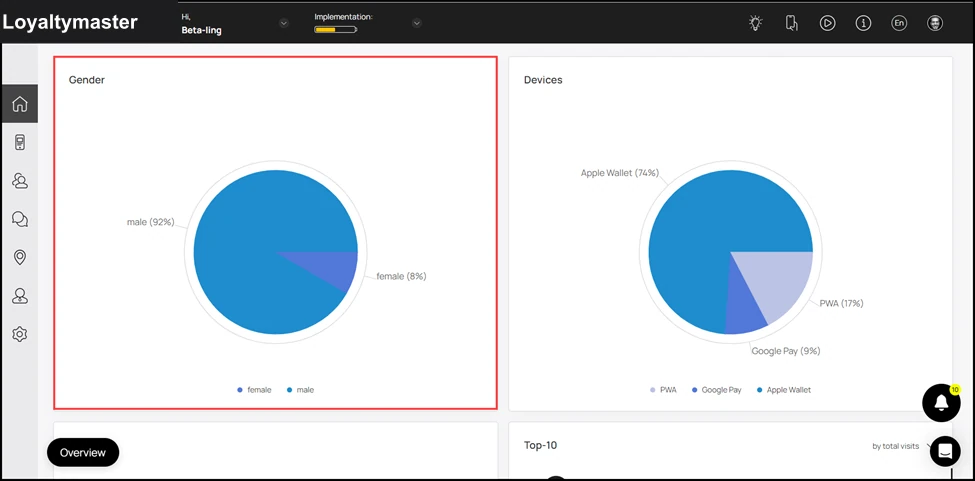This screenshot has height=481, width=975.
Task: Click the Devices card title
Action: [543, 80]
